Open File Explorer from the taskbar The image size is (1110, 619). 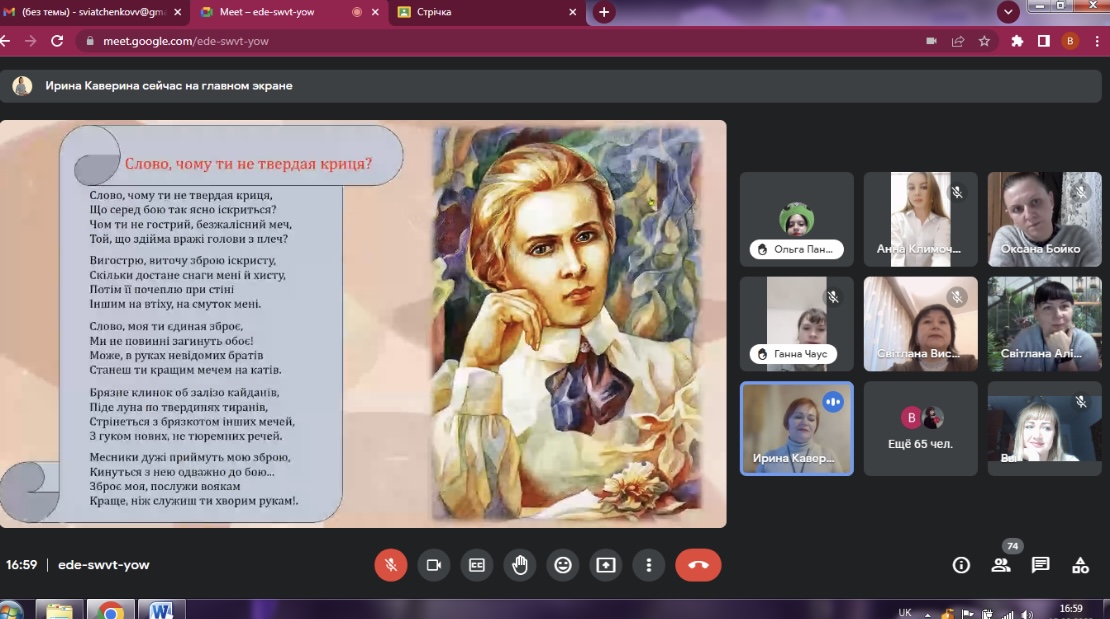click(x=59, y=610)
